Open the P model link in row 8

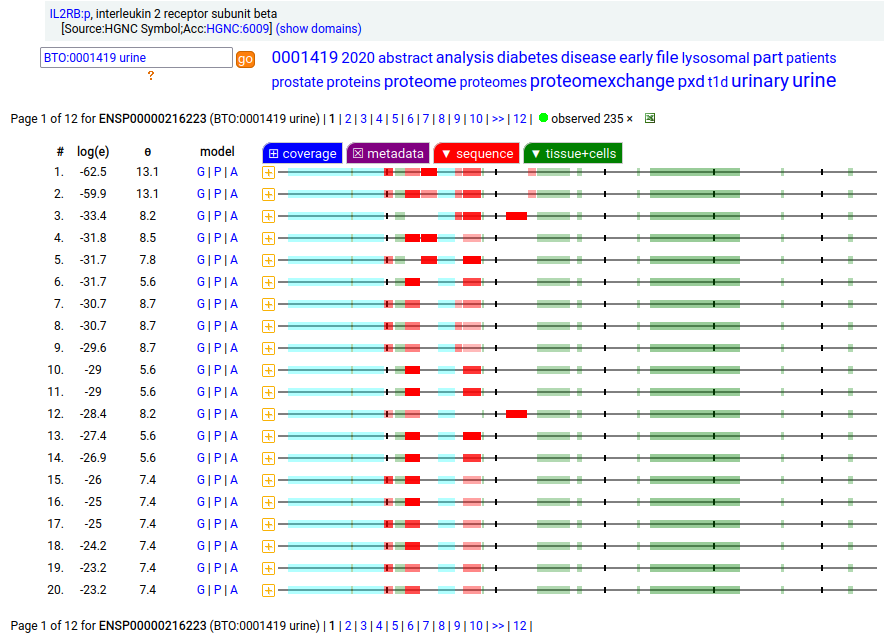tap(218, 326)
